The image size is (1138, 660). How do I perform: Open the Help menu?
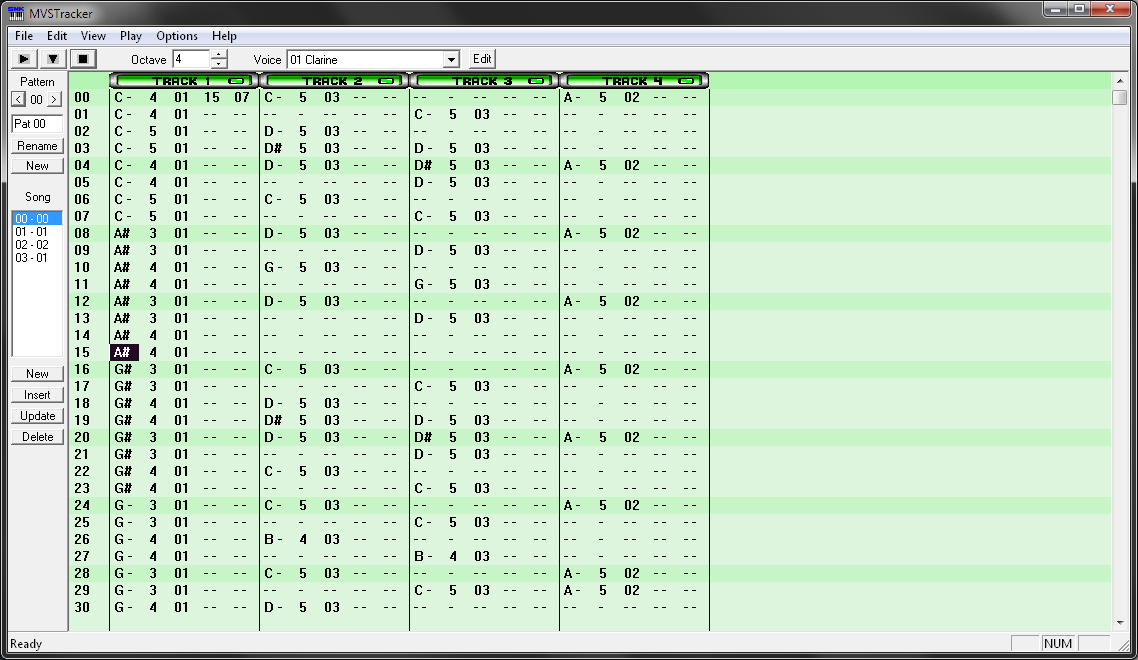click(x=224, y=36)
